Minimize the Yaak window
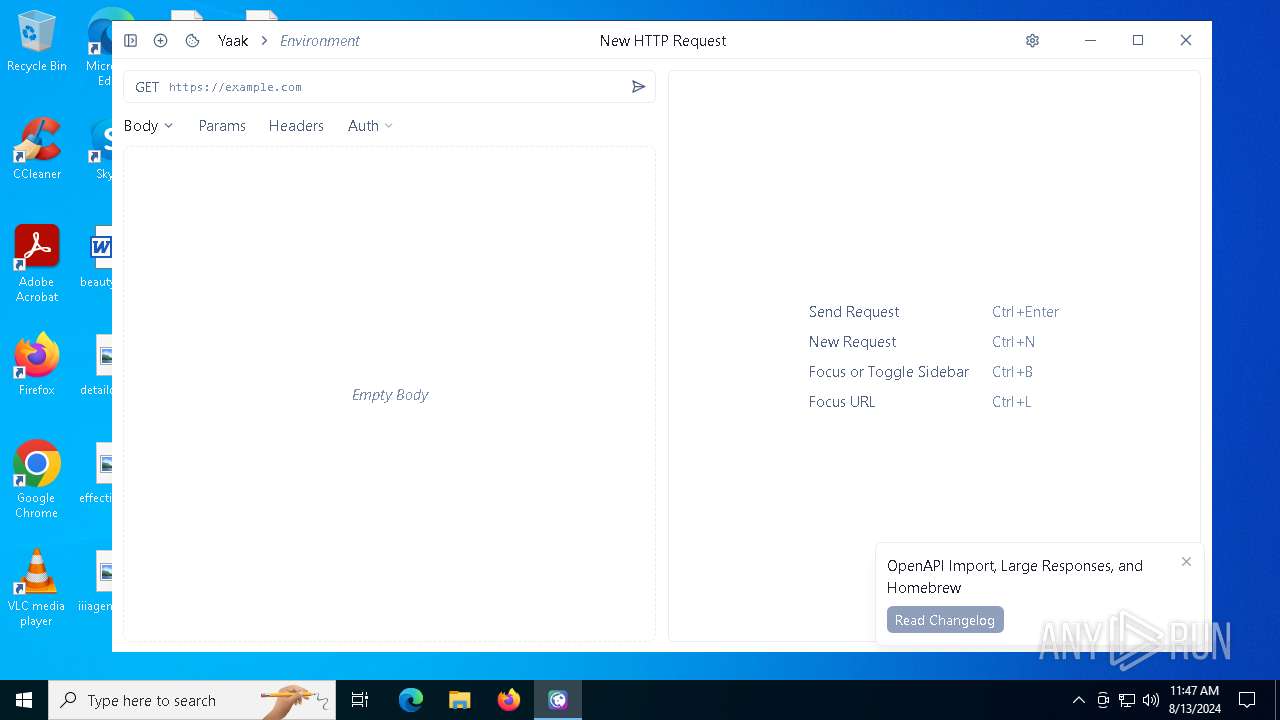The height and width of the screenshot is (720, 1280). pos(1090,41)
